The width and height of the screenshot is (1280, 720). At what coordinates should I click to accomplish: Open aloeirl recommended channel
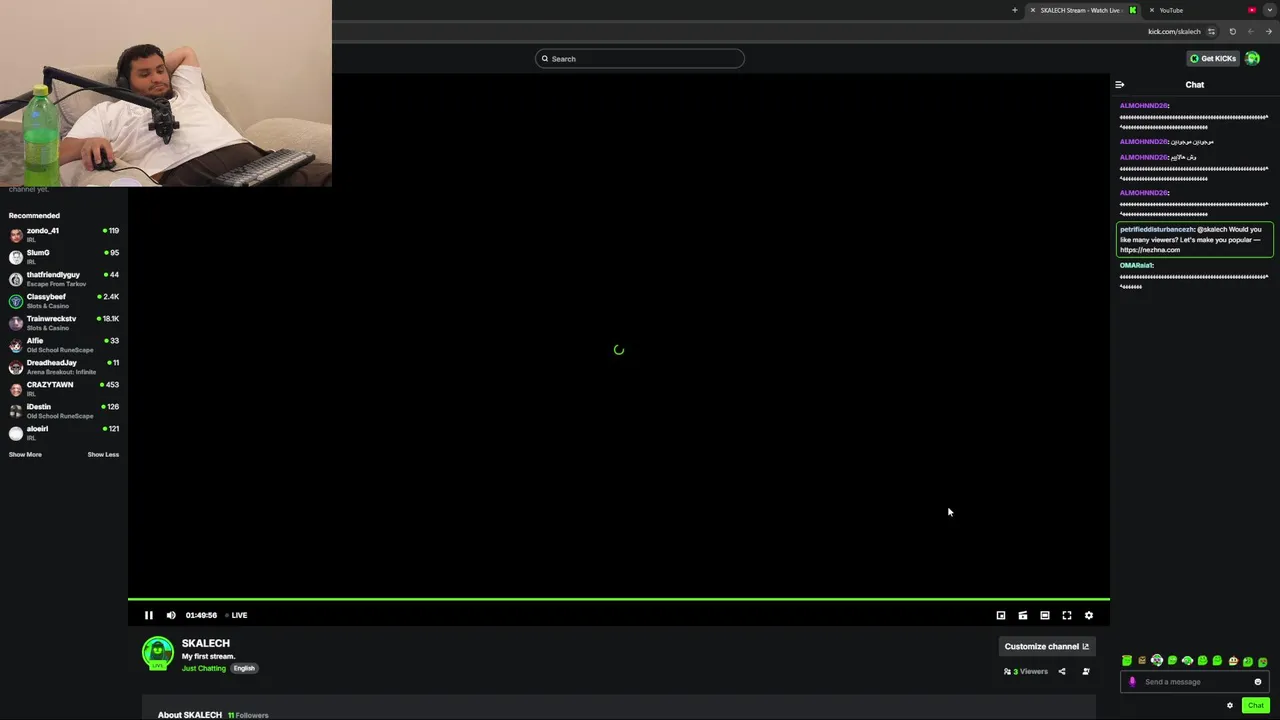pyautogui.click(x=64, y=433)
